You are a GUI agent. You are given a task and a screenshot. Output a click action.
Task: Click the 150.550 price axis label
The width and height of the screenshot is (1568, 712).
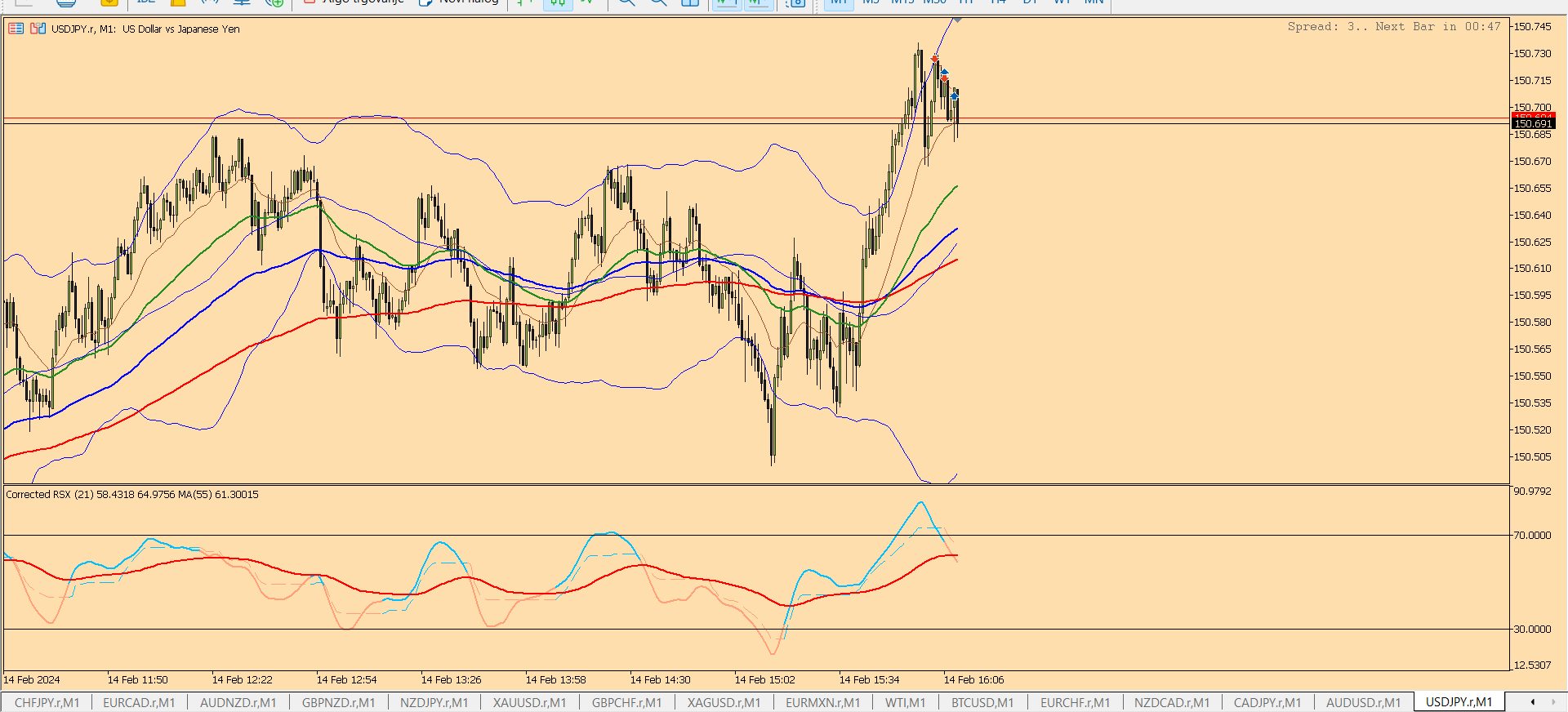pos(1533,376)
